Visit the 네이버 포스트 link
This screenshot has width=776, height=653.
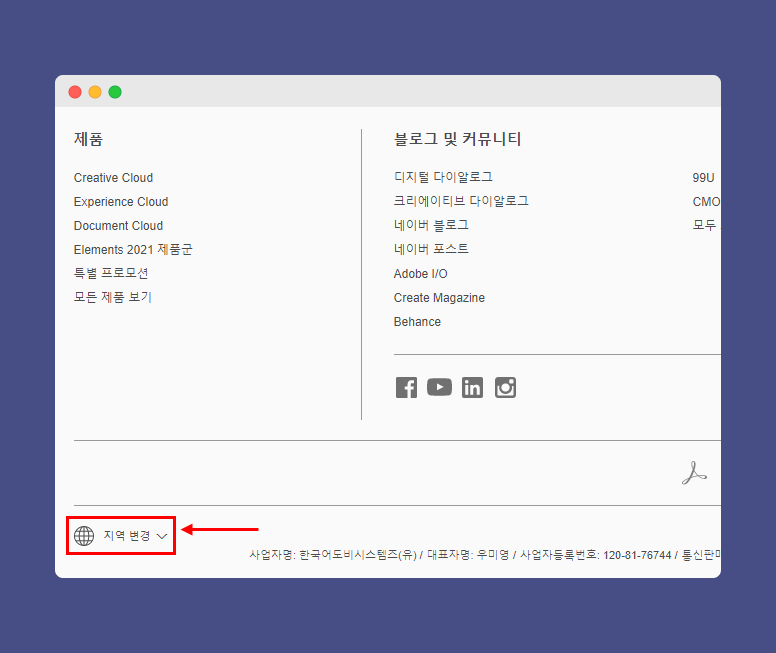431,249
